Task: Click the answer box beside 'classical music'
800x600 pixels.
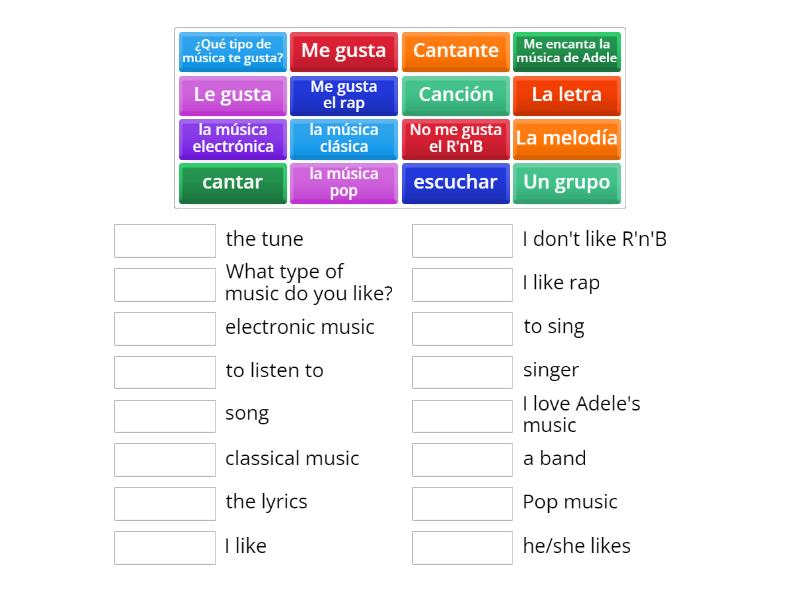Action: [165, 460]
